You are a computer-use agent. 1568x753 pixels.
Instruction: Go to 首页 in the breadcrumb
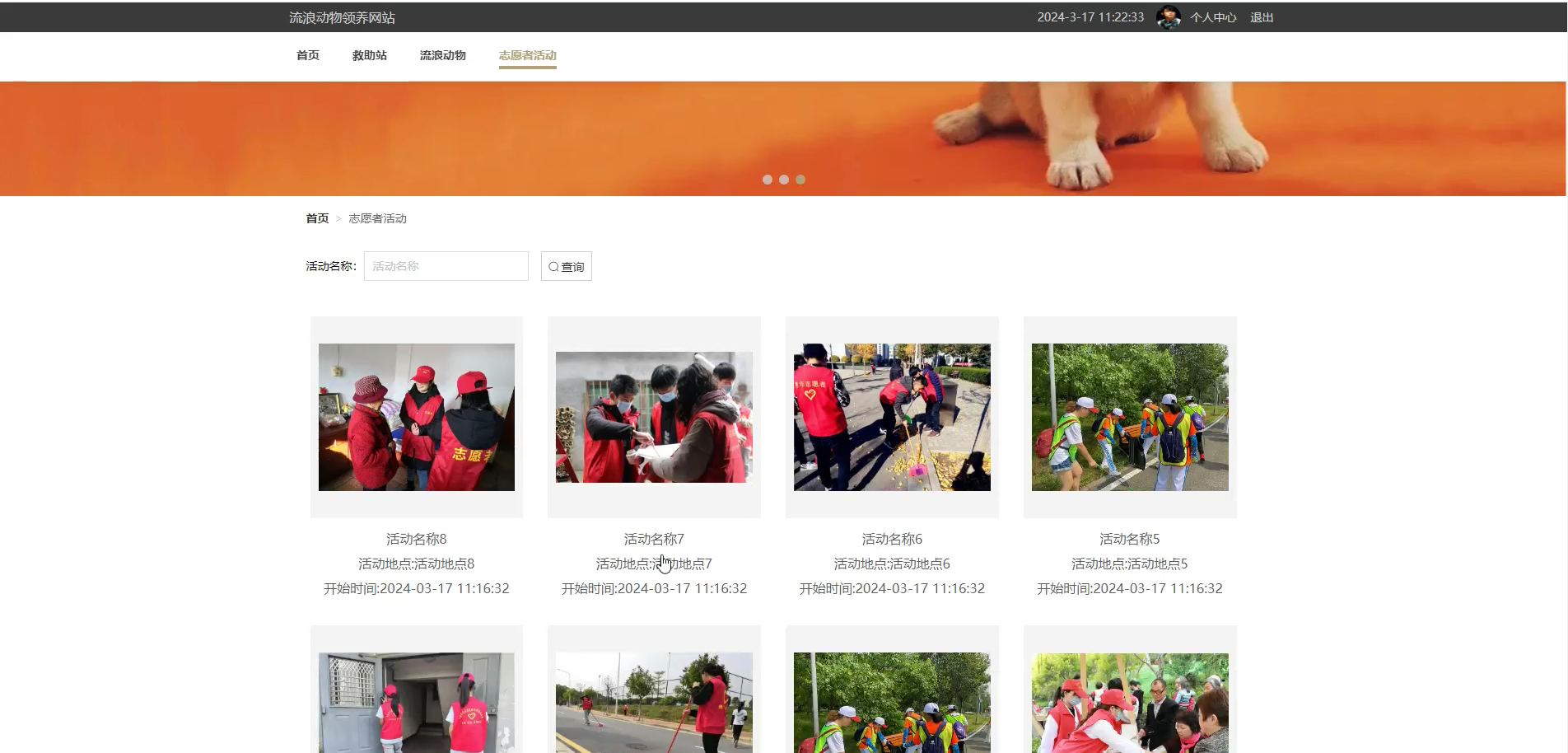(317, 218)
